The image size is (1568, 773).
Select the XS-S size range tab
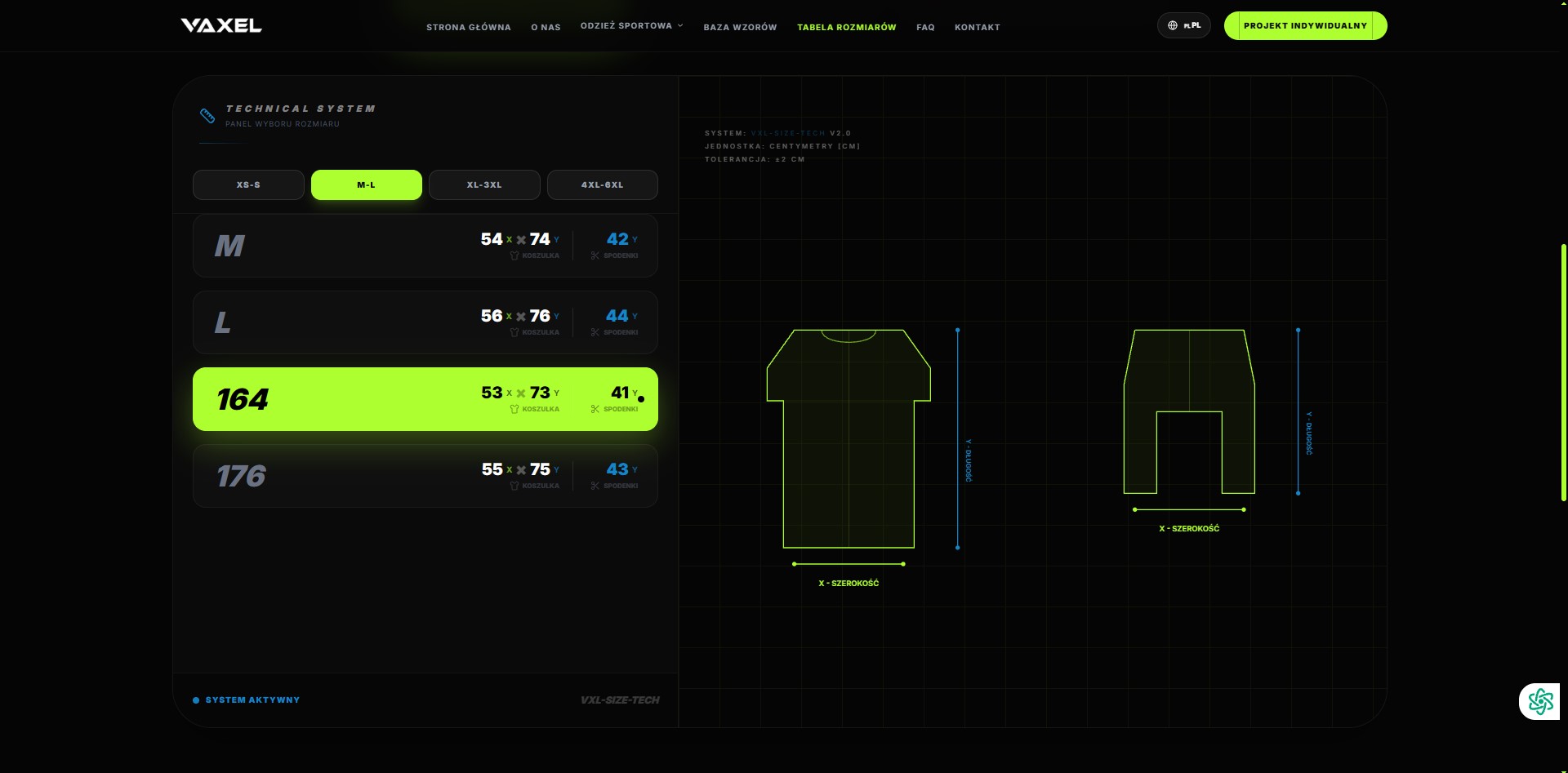click(x=248, y=184)
